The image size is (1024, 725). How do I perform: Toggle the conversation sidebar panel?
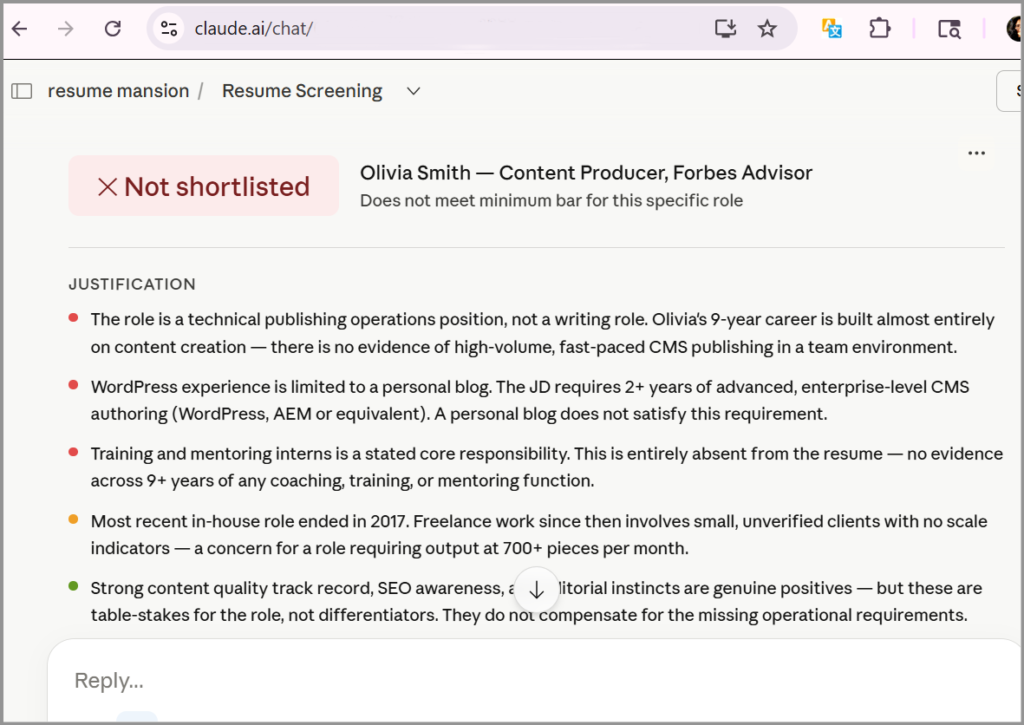coord(21,90)
